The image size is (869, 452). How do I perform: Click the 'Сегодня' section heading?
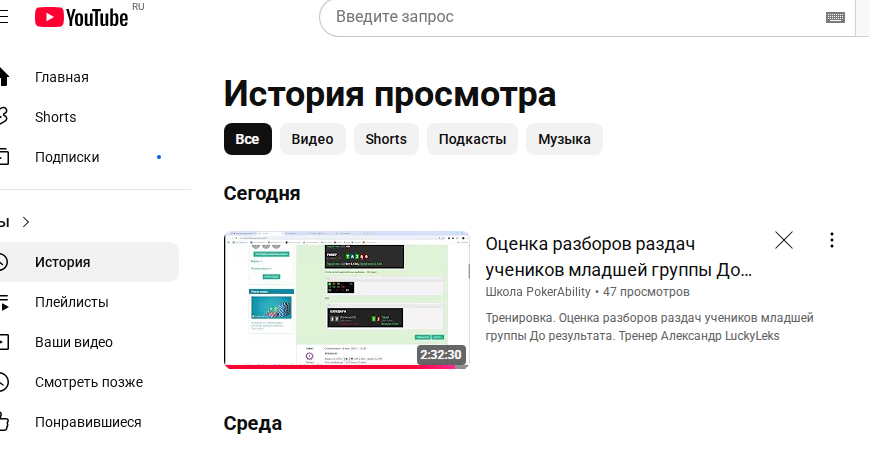[x=262, y=193]
